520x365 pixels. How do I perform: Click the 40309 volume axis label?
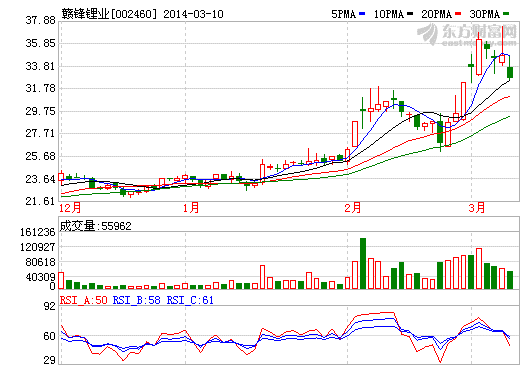click(40, 277)
